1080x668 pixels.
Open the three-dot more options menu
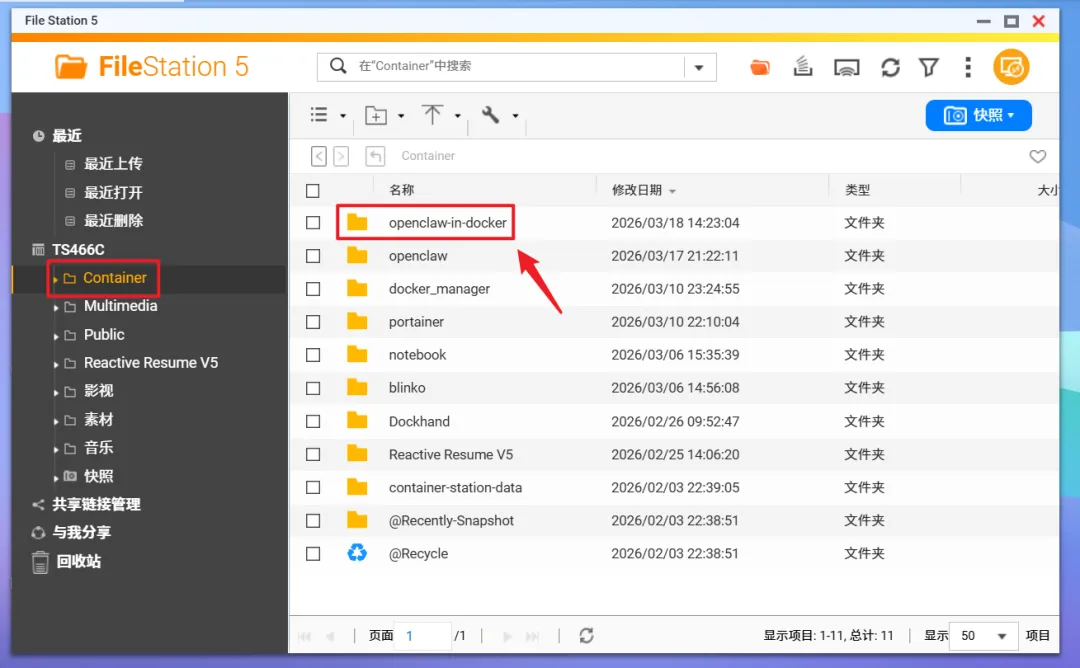tap(968, 67)
